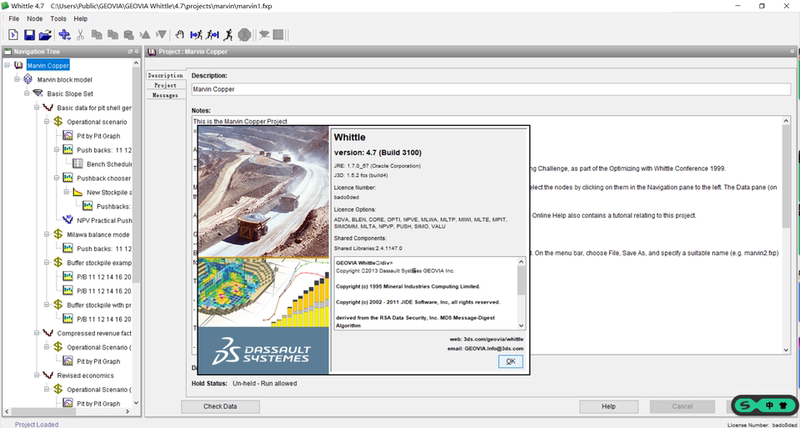The image size is (800, 428).
Task: Open the Node menu
Action: (35, 18)
